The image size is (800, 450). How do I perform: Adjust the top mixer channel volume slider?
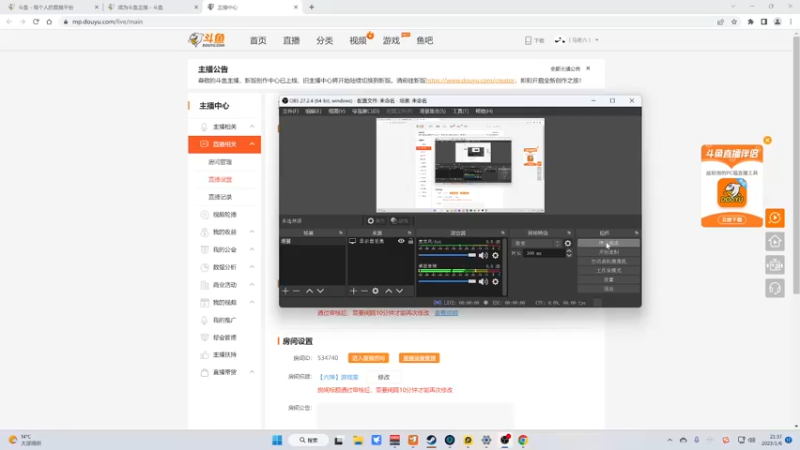point(447,255)
